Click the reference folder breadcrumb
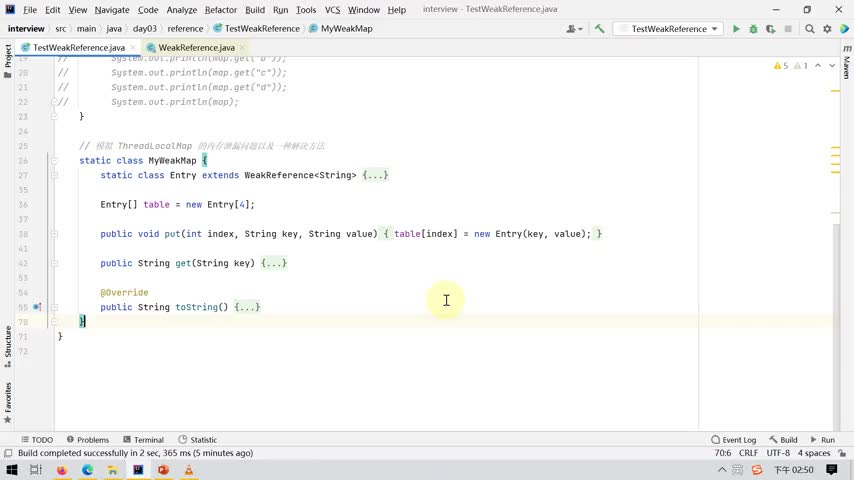Viewport: 854px width, 480px height. (185, 29)
